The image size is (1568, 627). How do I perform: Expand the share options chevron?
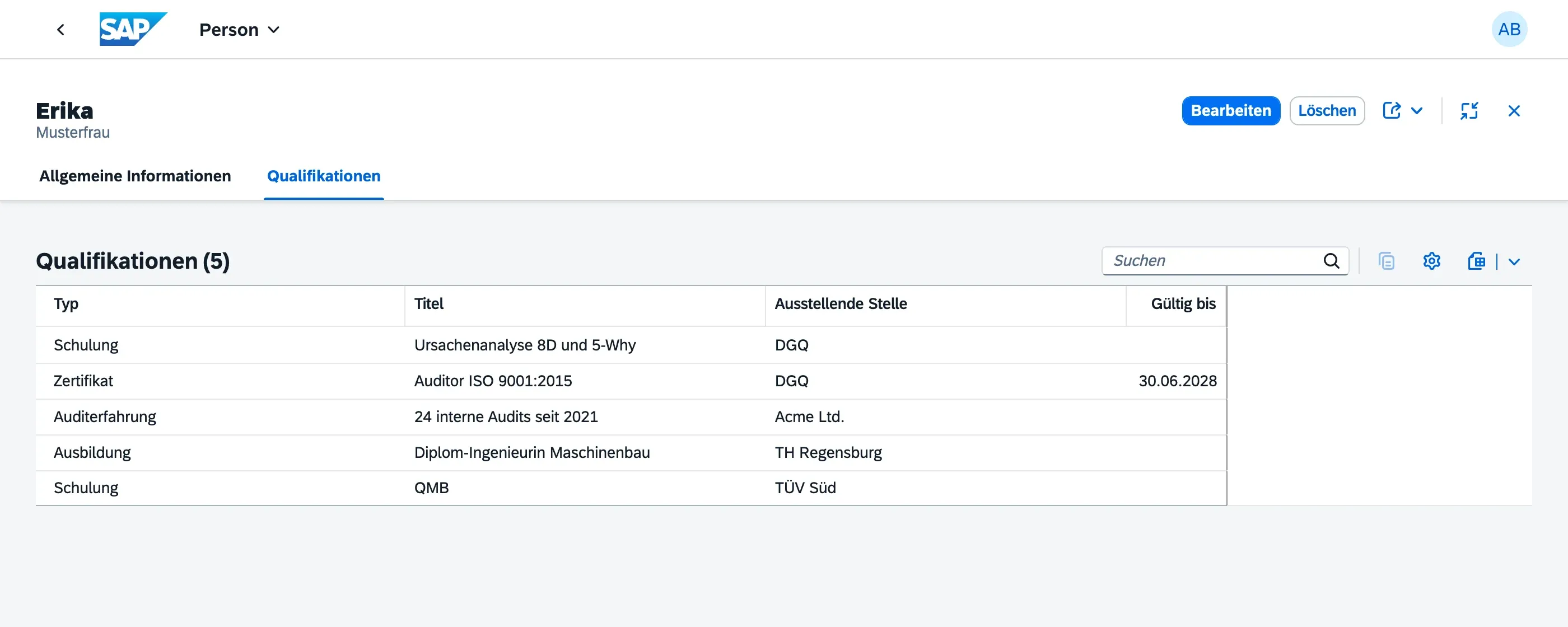coord(1416,111)
